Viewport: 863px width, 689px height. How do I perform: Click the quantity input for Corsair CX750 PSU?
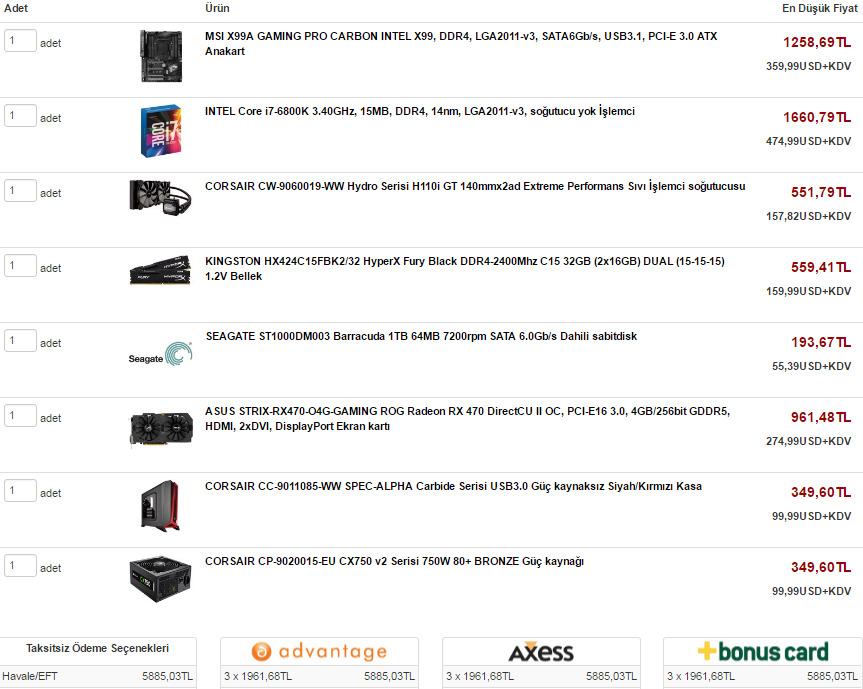click(20, 566)
